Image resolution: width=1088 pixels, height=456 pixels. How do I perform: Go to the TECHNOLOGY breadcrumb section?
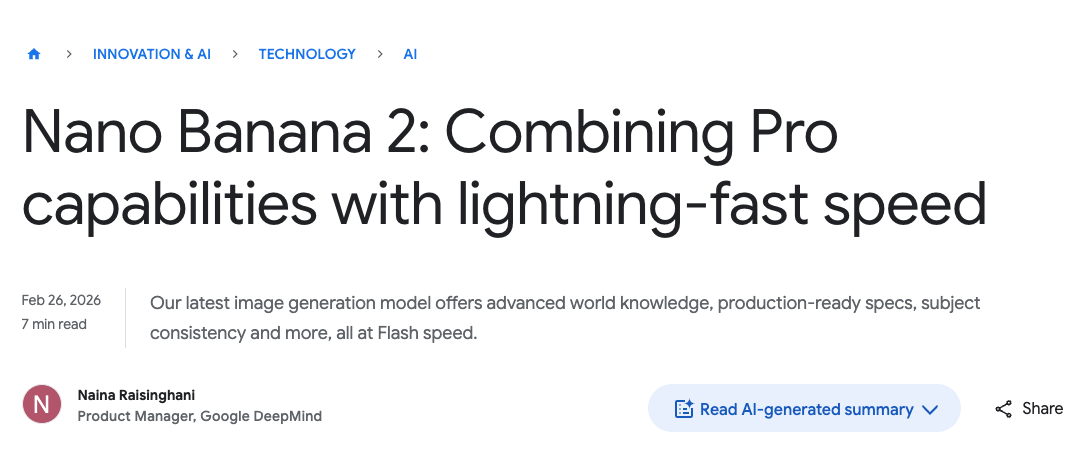(x=307, y=54)
